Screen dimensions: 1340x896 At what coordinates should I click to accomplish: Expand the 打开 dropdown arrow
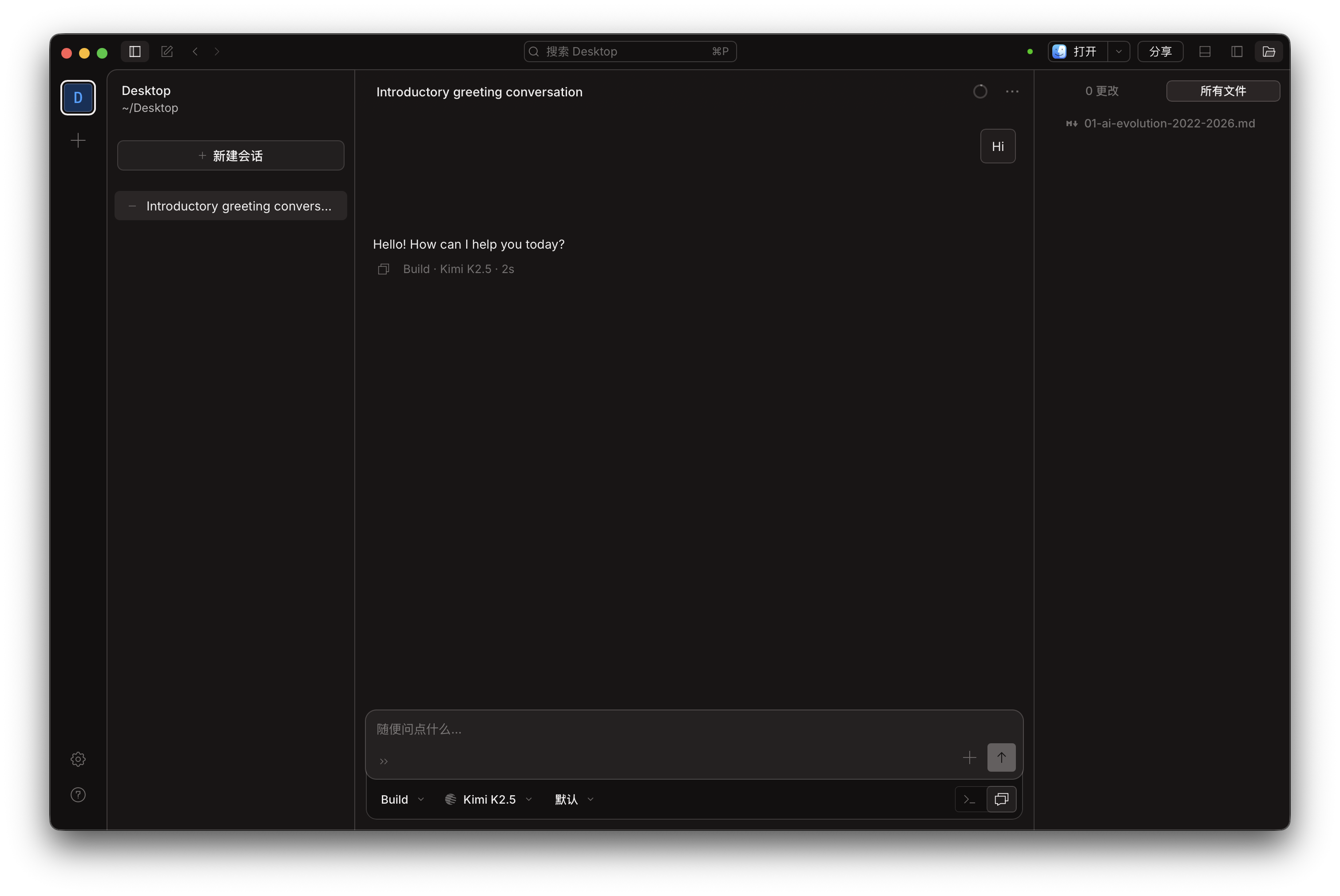[1118, 52]
